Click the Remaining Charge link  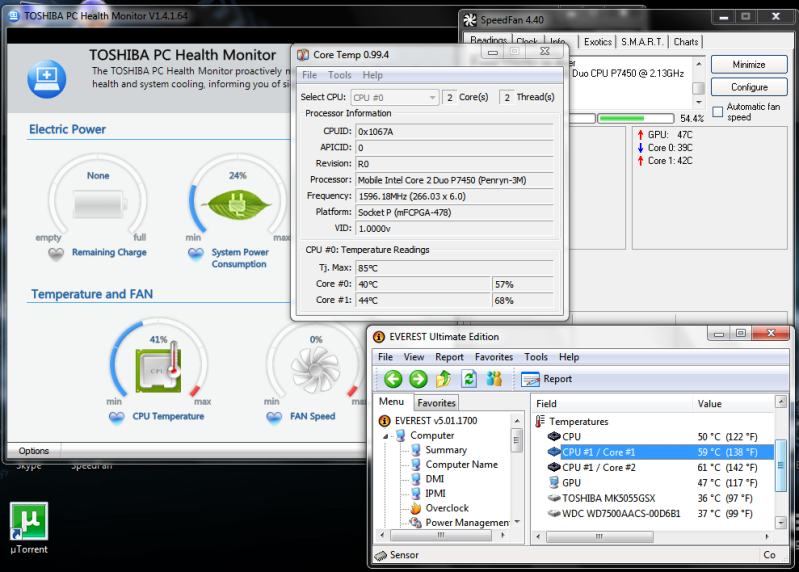click(109, 252)
